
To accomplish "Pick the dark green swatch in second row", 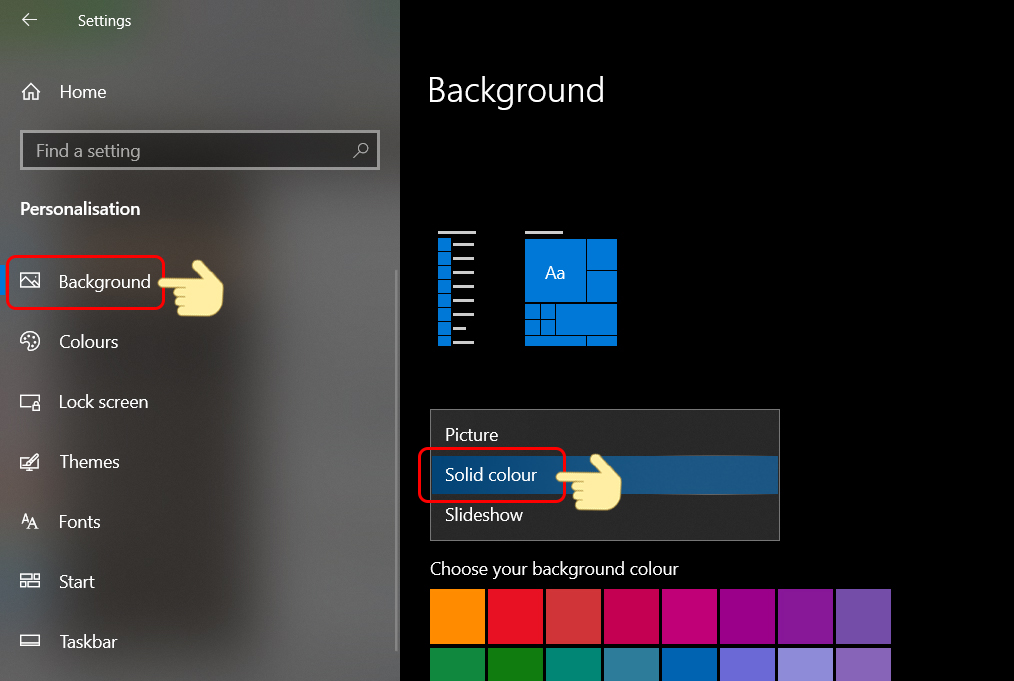I will [x=515, y=664].
